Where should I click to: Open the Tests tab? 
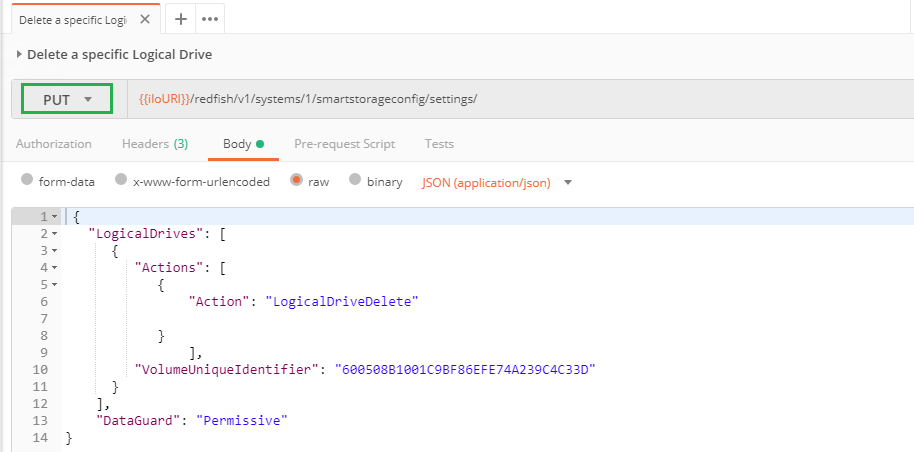point(439,143)
